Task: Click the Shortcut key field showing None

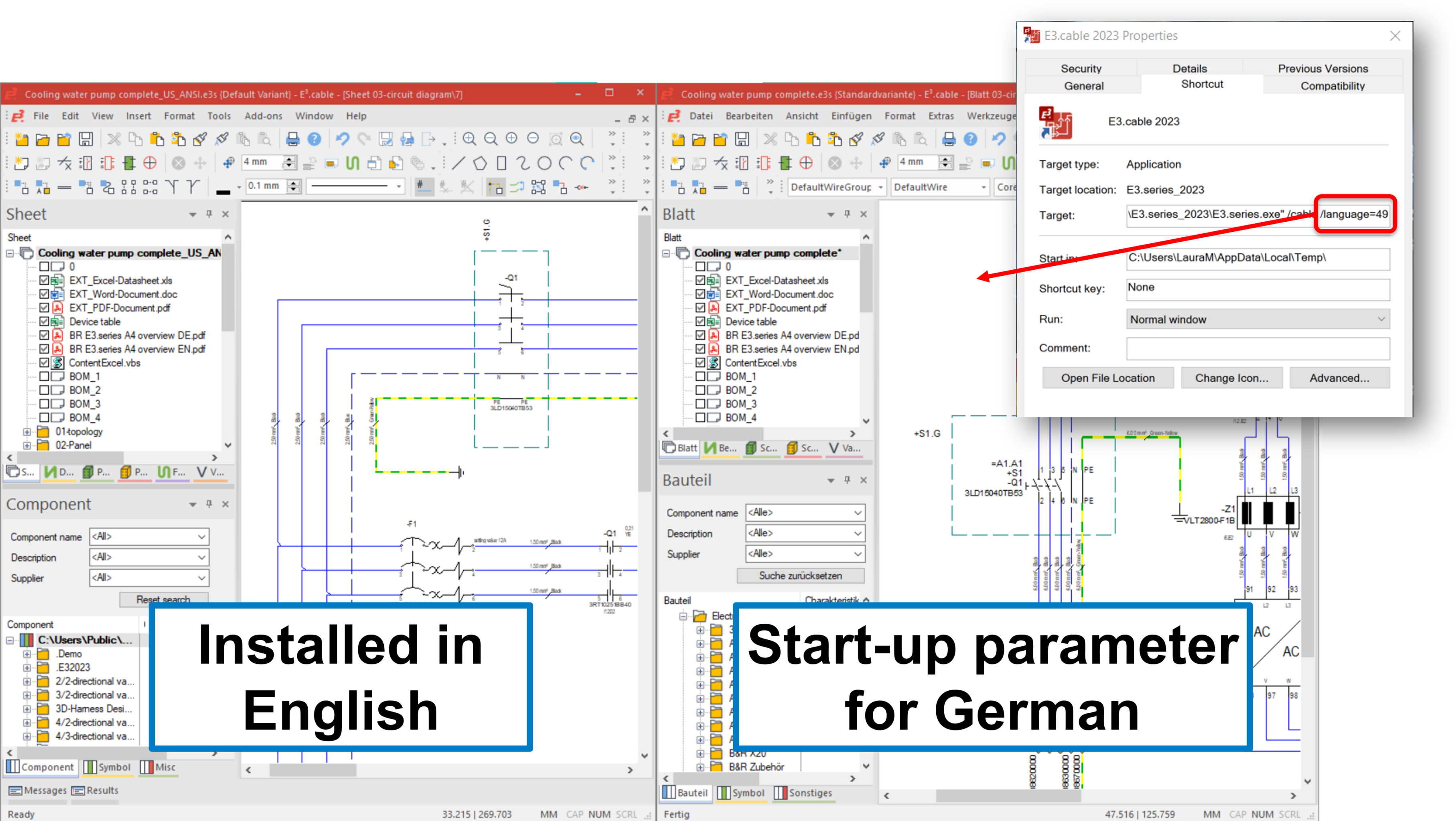Action: pyautogui.click(x=1257, y=289)
